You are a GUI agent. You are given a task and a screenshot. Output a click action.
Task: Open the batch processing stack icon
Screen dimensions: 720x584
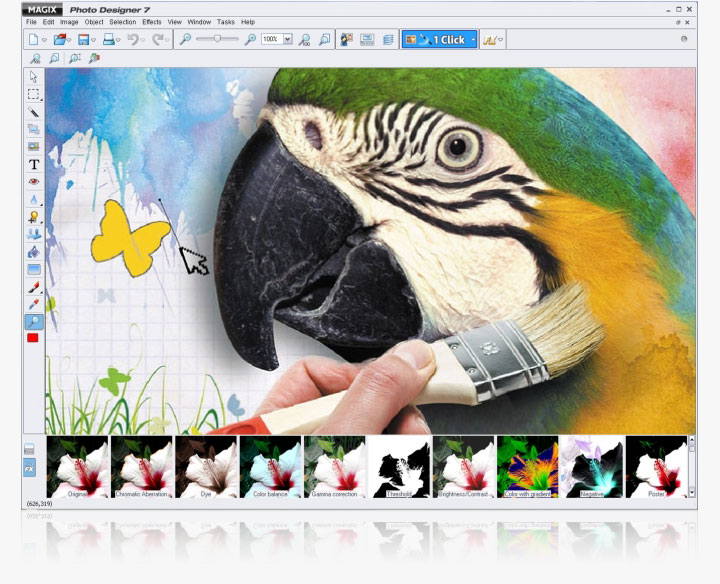pos(388,39)
